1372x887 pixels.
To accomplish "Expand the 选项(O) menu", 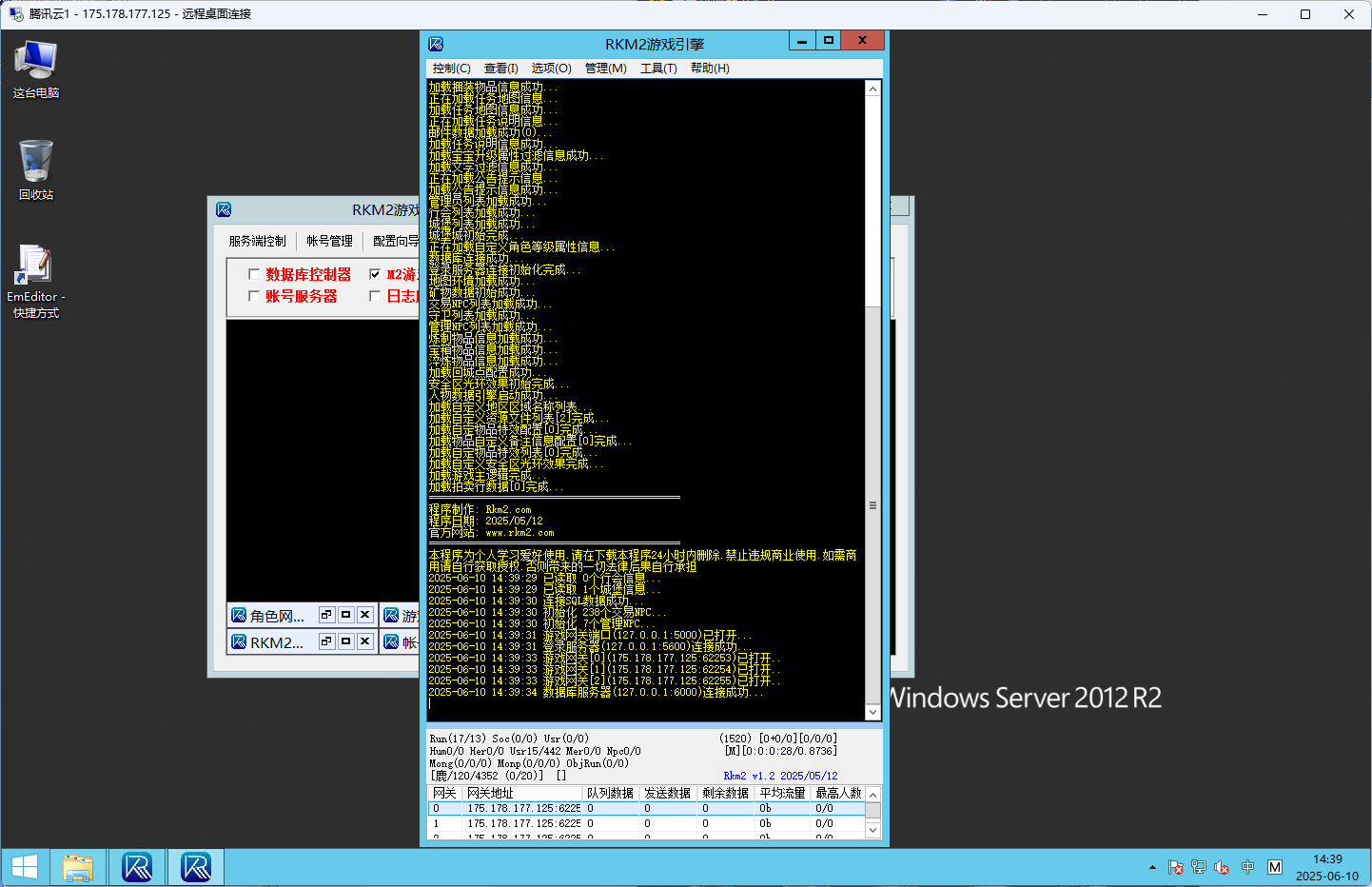I will click(551, 69).
